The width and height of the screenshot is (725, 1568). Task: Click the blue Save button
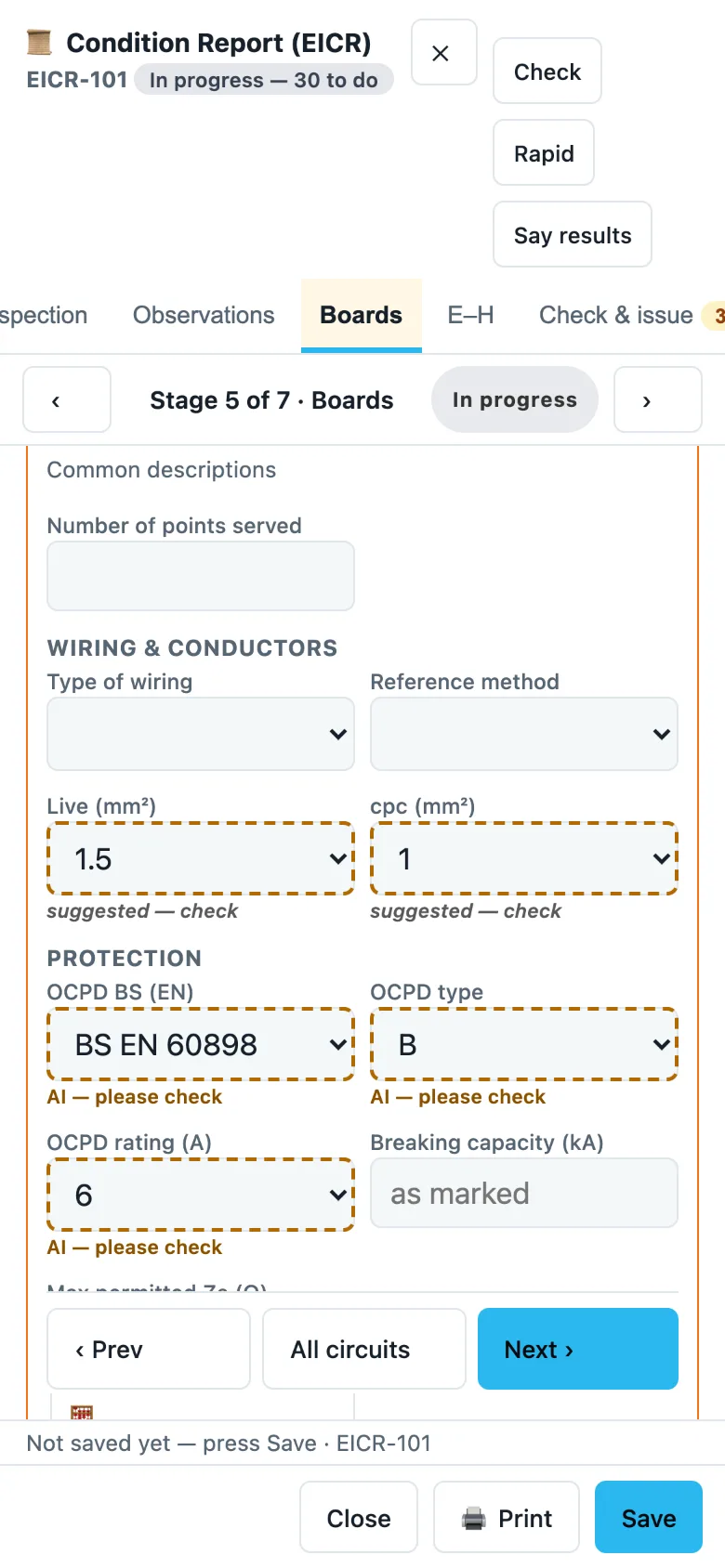click(649, 1518)
